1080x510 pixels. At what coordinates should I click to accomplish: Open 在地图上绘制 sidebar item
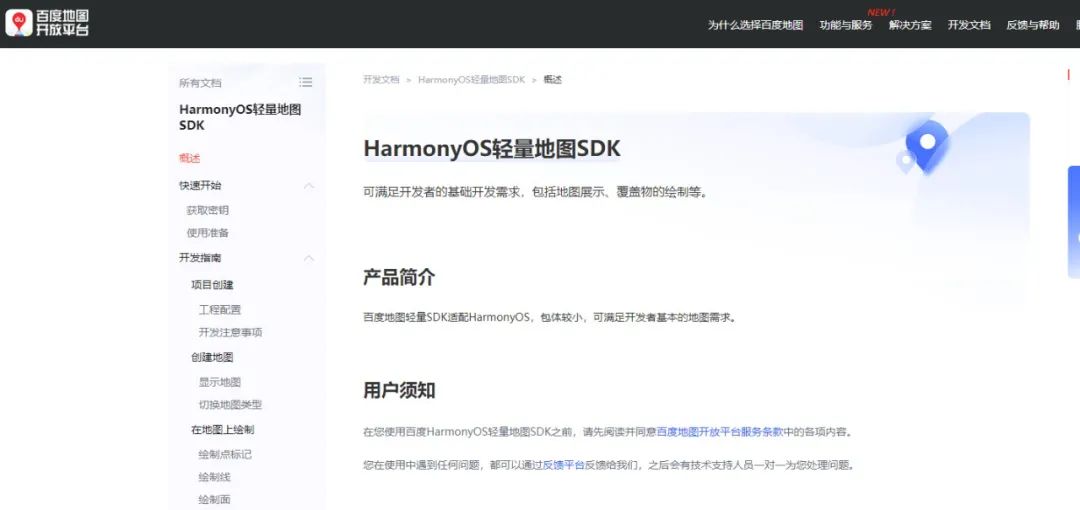click(x=222, y=429)
